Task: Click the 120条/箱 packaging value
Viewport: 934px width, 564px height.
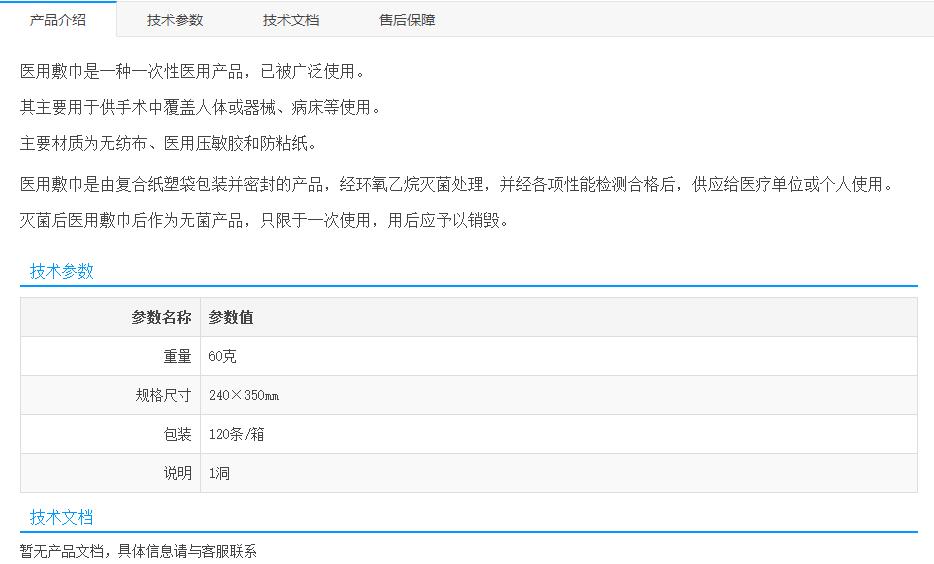Action: click(x=236, y=434)
